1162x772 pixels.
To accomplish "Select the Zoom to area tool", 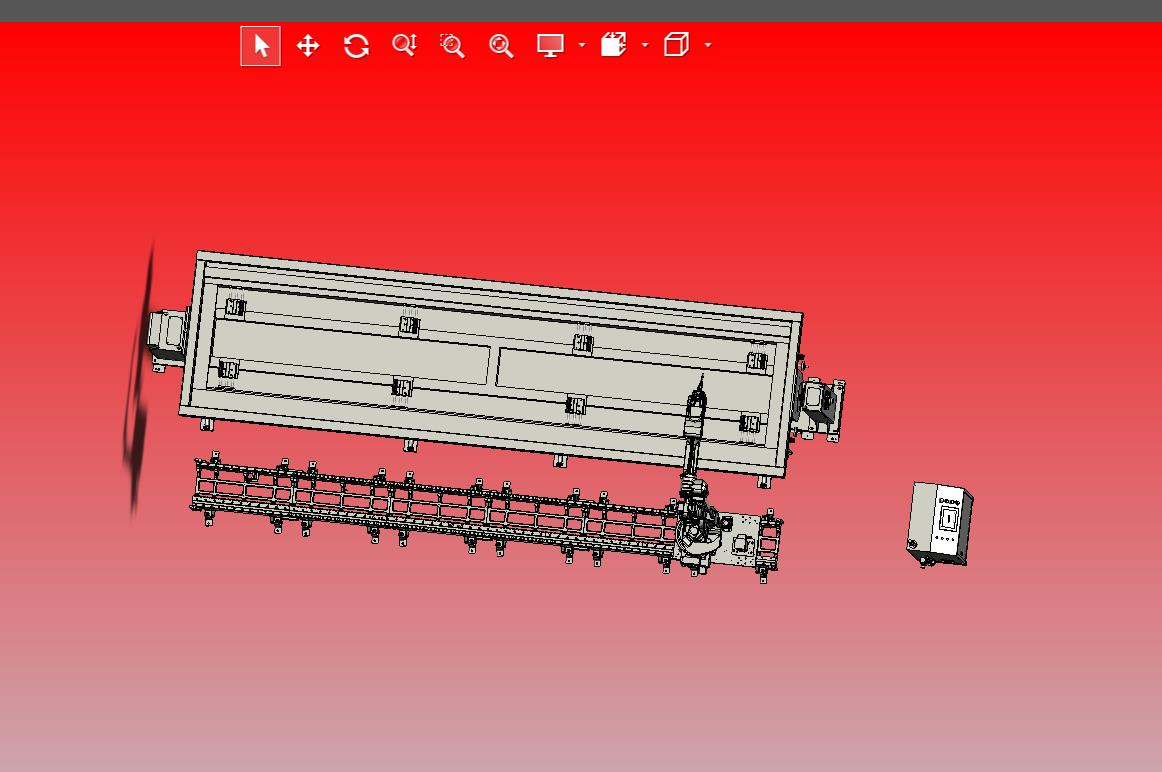I will [452, 45].
